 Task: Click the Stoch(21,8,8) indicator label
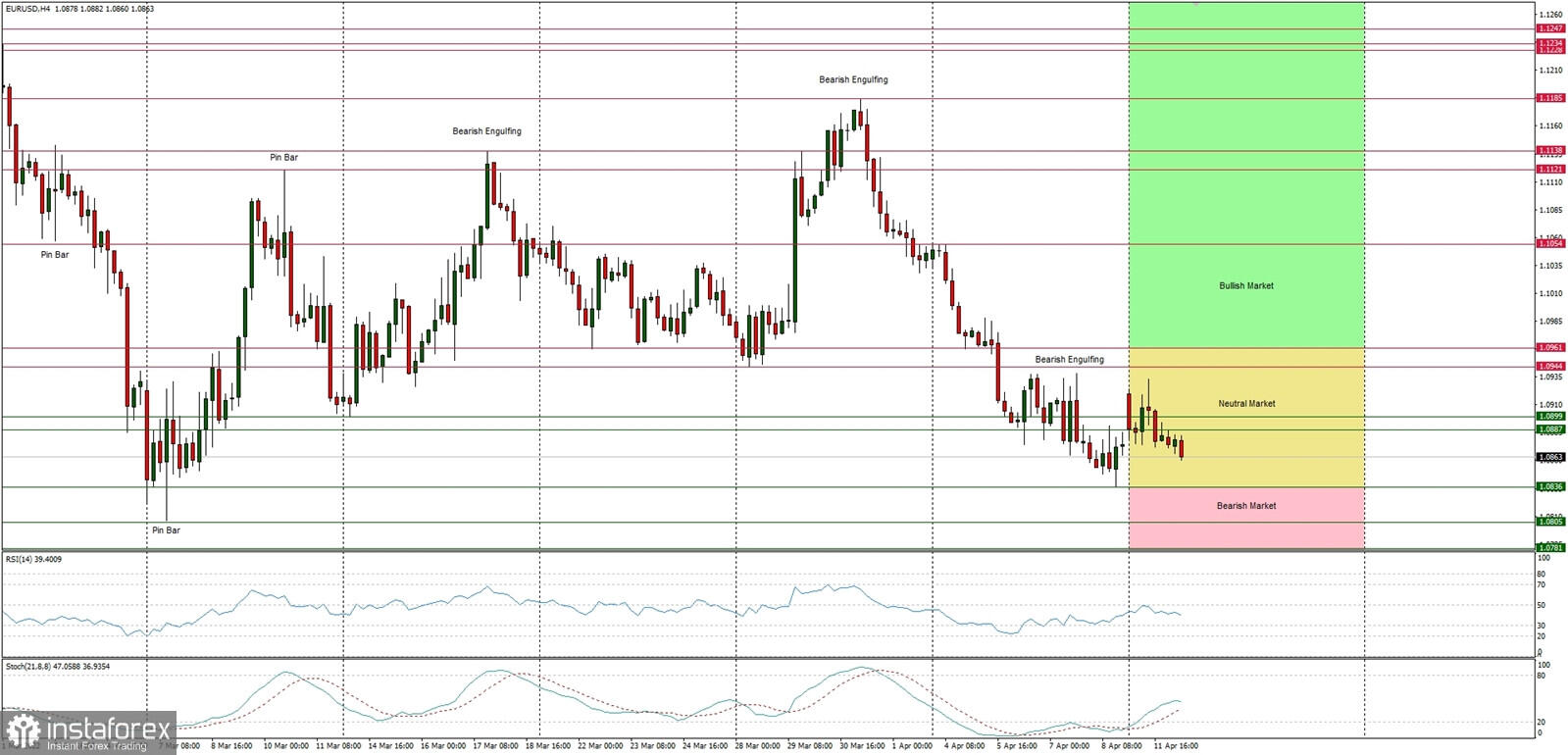[x=57, y=667]
